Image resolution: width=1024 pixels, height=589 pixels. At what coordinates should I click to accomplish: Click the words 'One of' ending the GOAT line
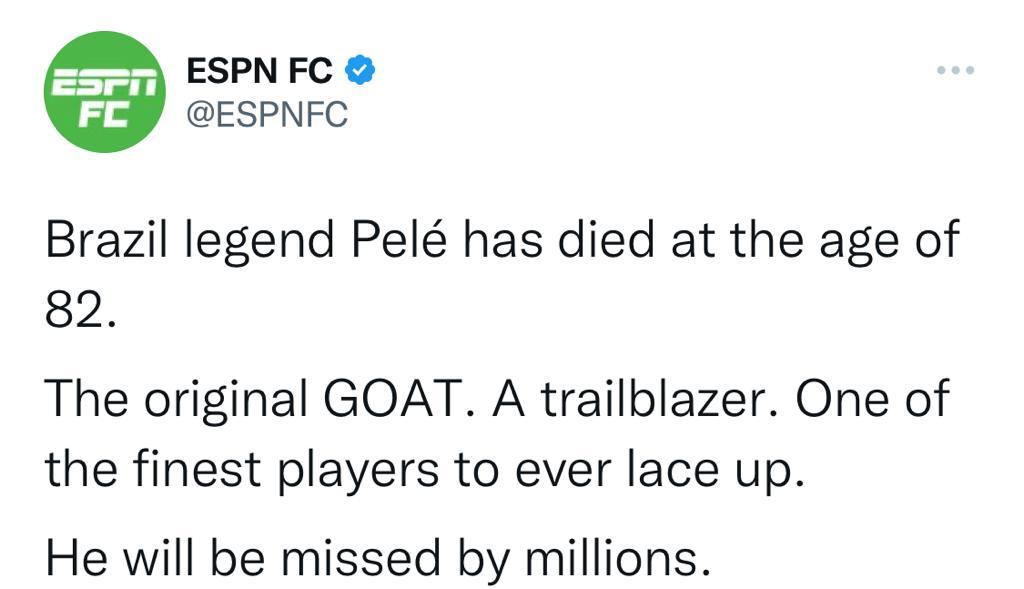point(872,398)
